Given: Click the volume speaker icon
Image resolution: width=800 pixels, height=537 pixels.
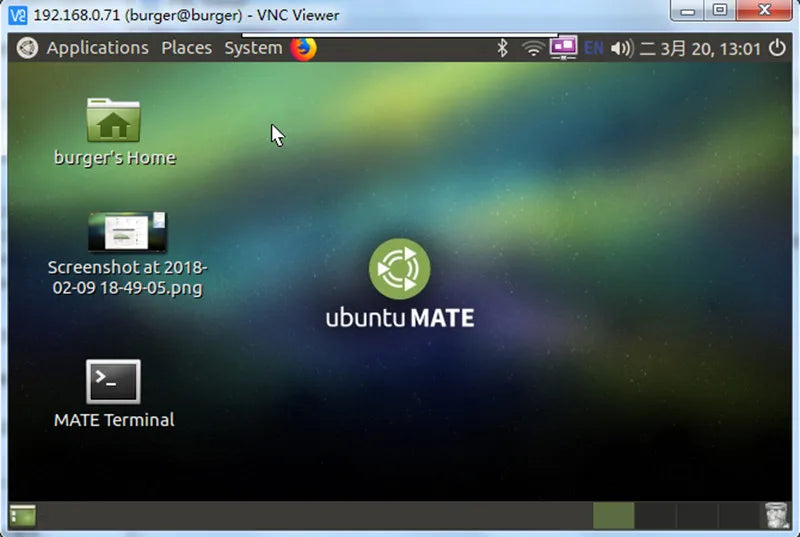Looking at the screenshot, I should point(622,48).
